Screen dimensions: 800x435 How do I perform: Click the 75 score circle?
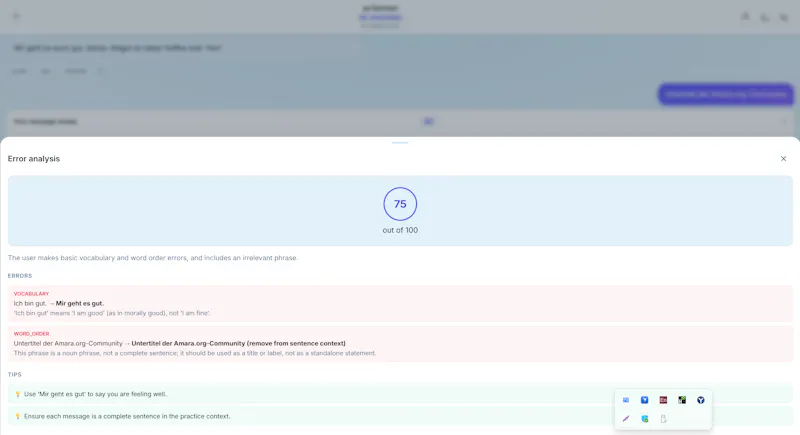(x=400, y=204)
